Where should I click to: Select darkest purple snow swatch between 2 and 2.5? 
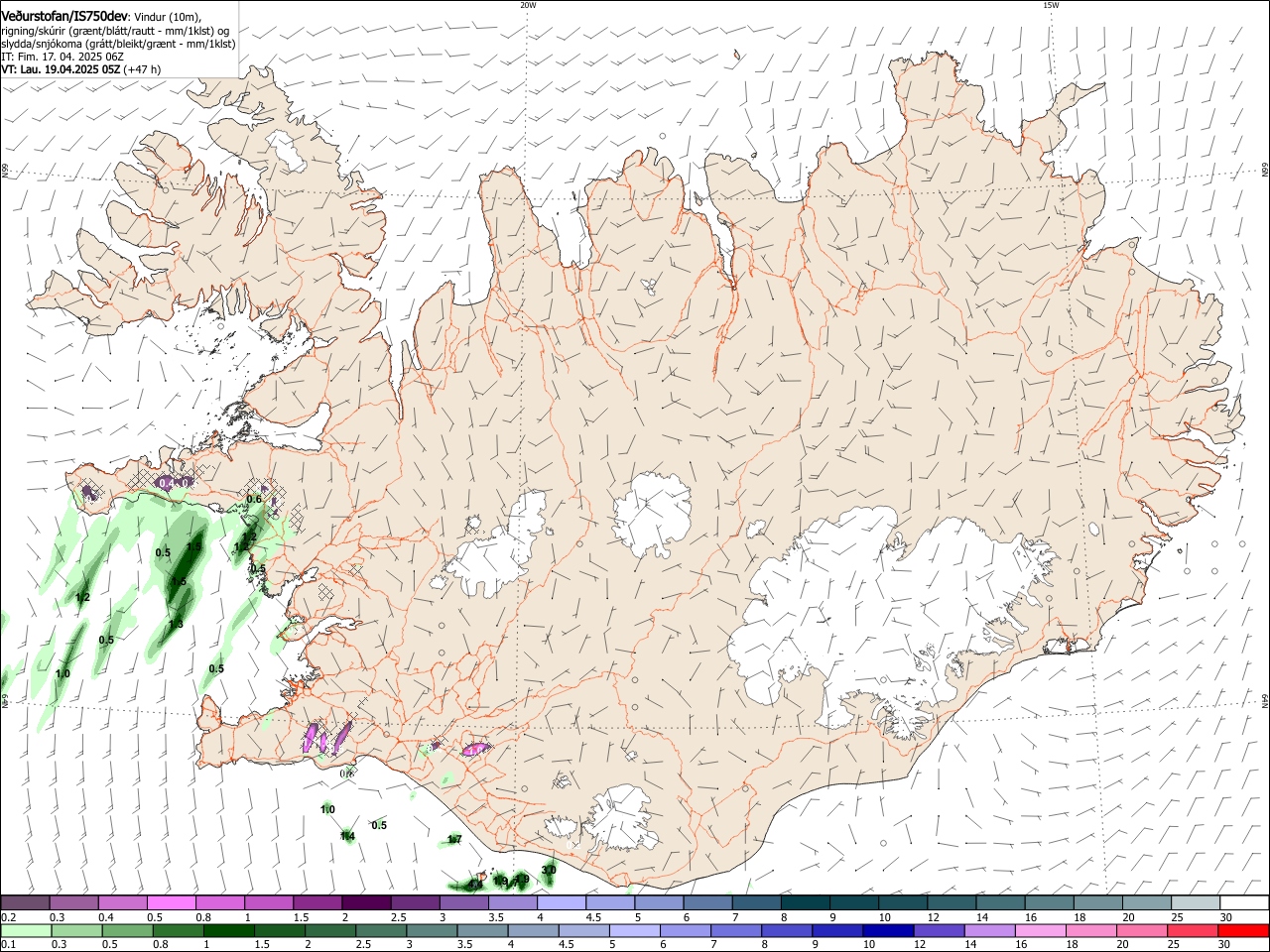coord(366,903)
